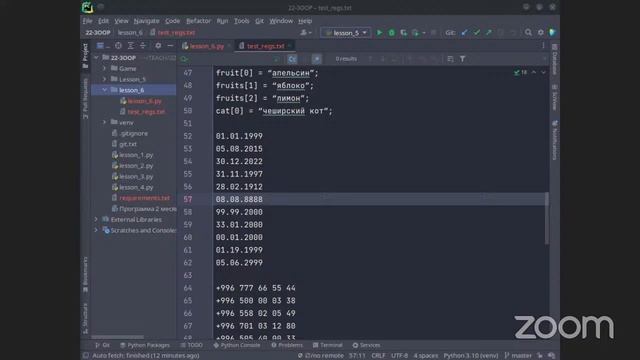
Task: Select opened file target icon in project panel
Action: [x=118, y=46]
